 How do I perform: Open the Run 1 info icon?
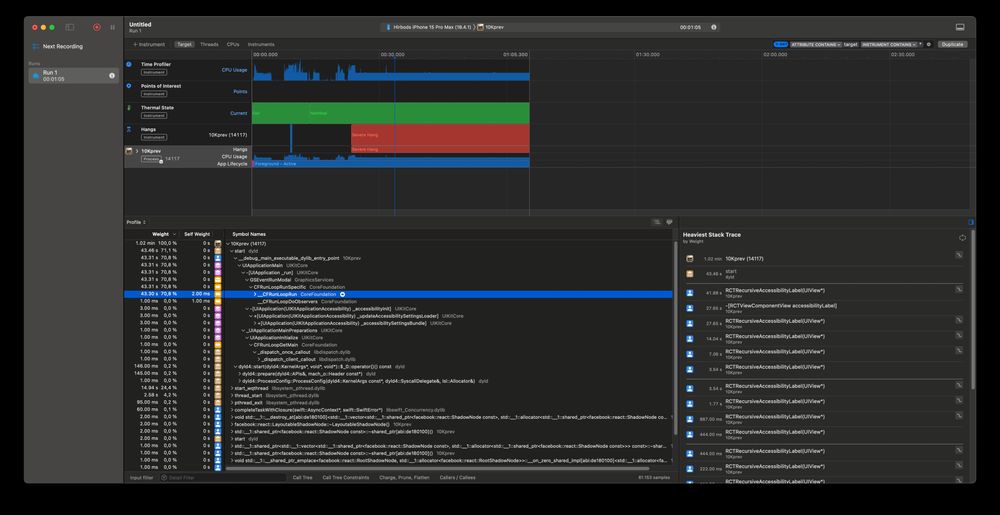[112, 75]
